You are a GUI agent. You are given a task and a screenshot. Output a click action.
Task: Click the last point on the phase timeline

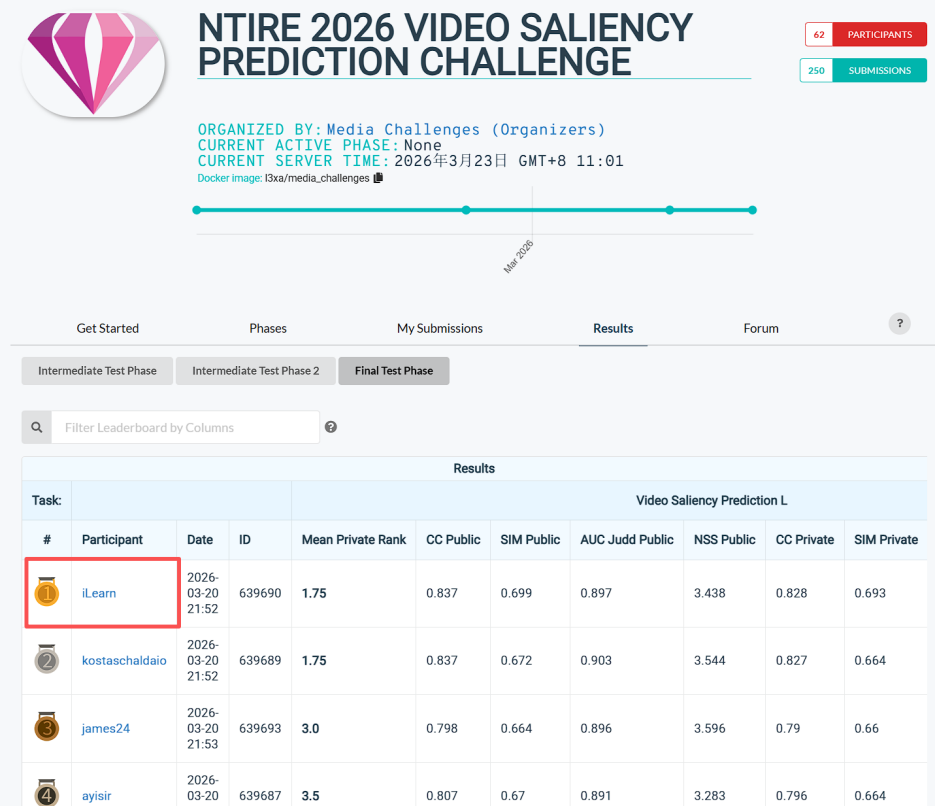(x=752, y=210)
